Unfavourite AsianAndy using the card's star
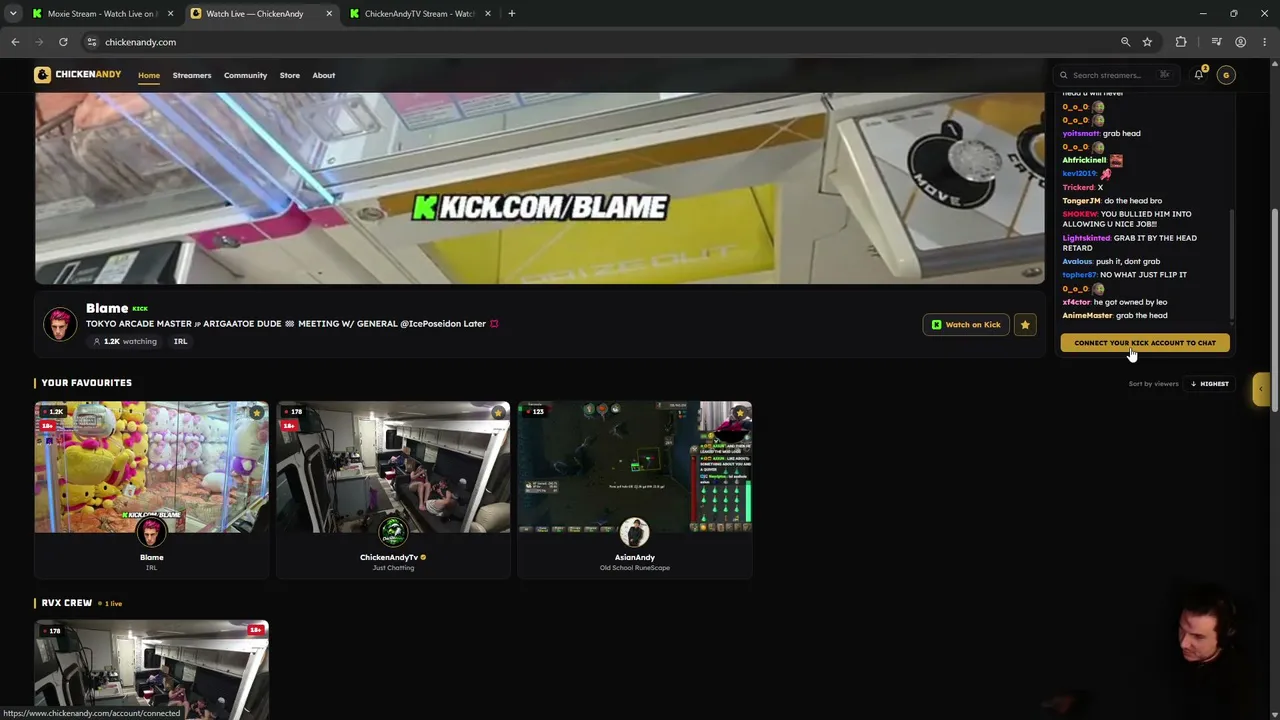 740,412
